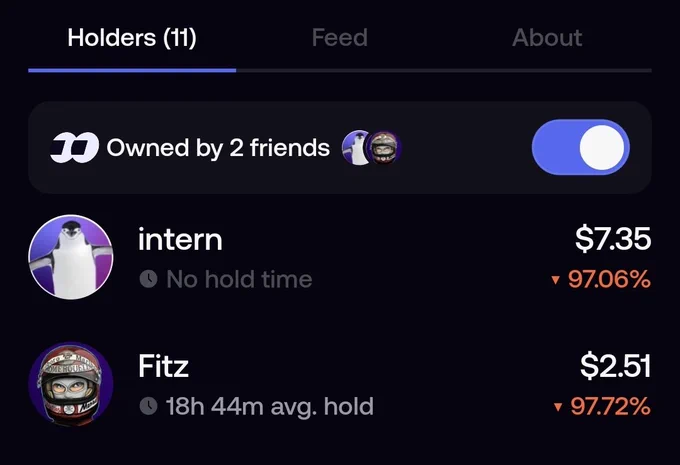680x465 pixels.
Task: Select the Holders (11) tab
Action: tap(132, 38)
